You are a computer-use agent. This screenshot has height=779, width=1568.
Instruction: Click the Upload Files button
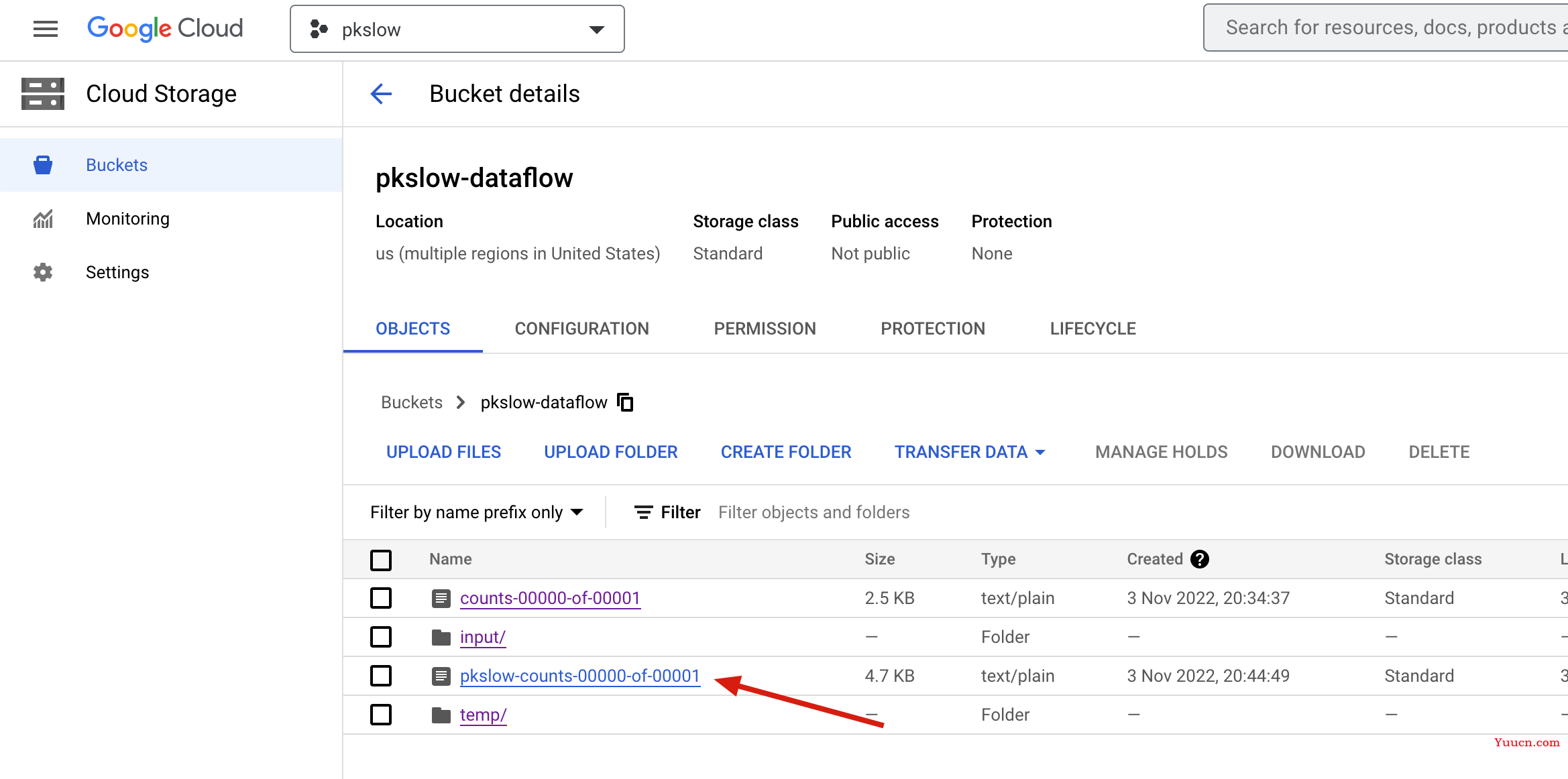coord(444,452)
